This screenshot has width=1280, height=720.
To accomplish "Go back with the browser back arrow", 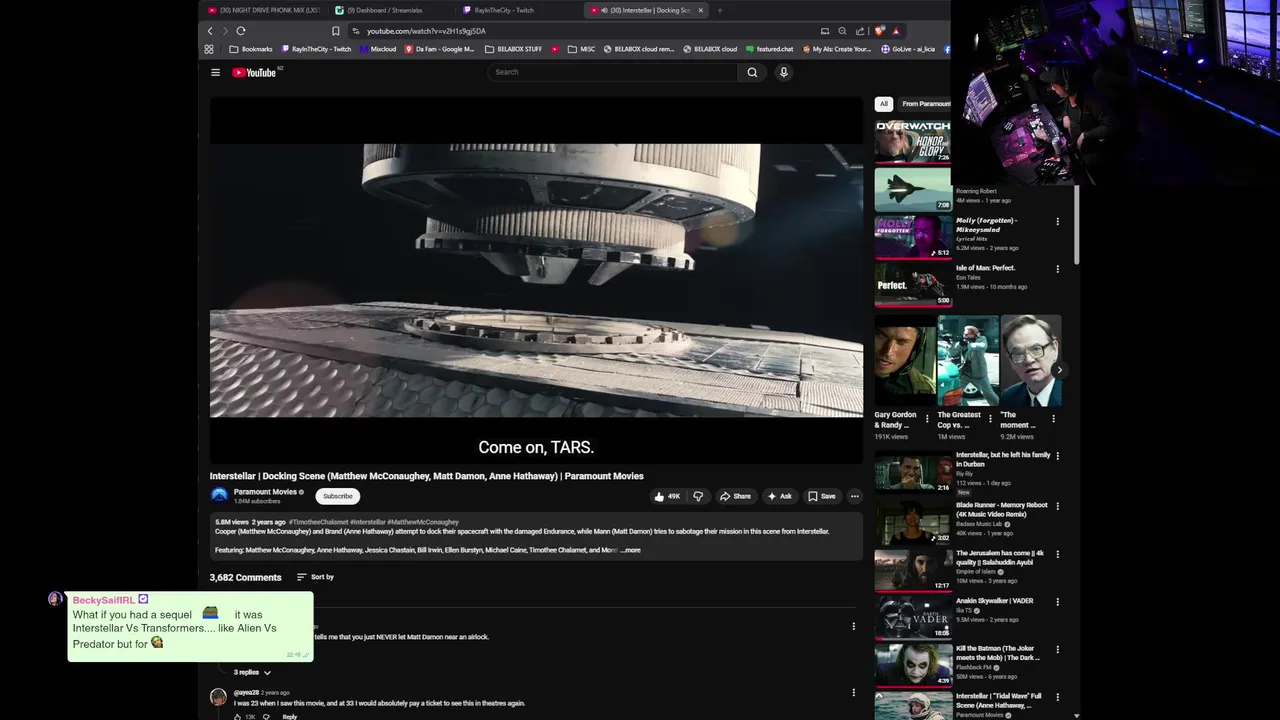I will 210,31.
